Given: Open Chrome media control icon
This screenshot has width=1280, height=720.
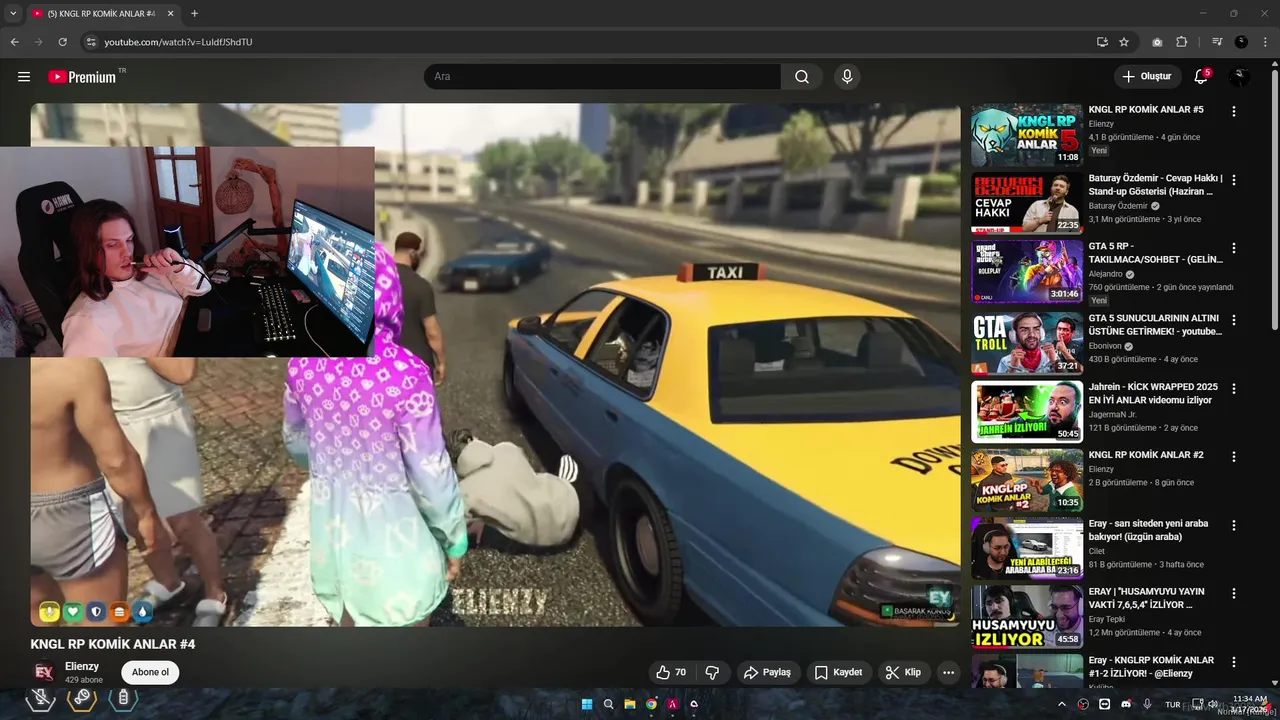Looking at the screenshot, I should pyautogui.click(x=1217, y=42).
